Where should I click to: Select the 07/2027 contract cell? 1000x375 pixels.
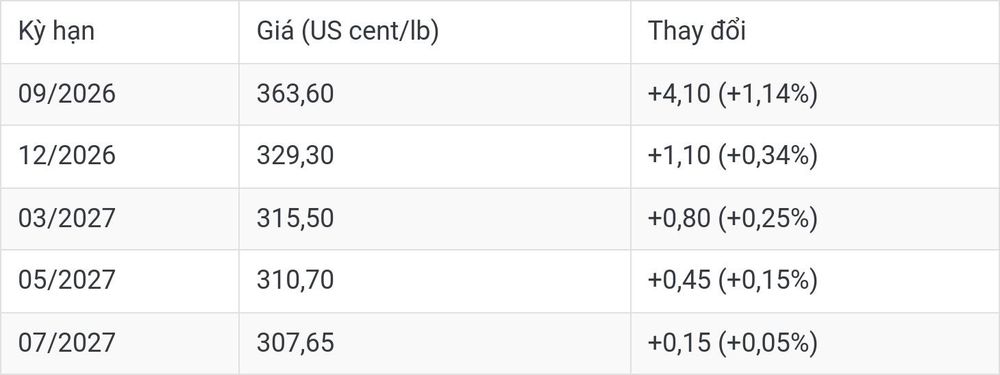click(x=67, y=343)
